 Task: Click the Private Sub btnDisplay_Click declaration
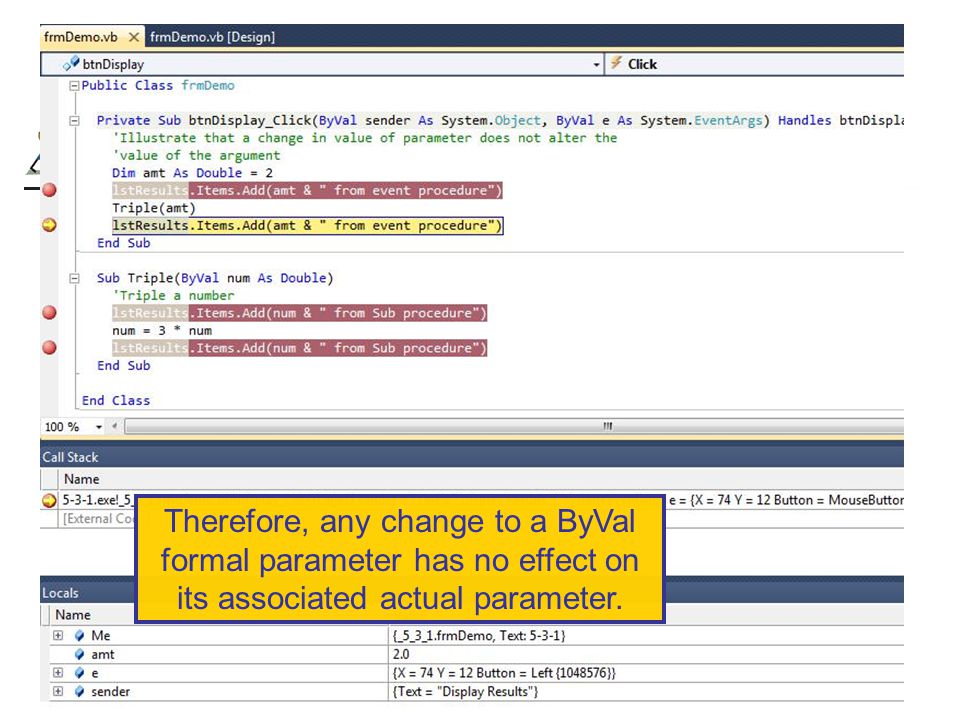tap(500, 121)
